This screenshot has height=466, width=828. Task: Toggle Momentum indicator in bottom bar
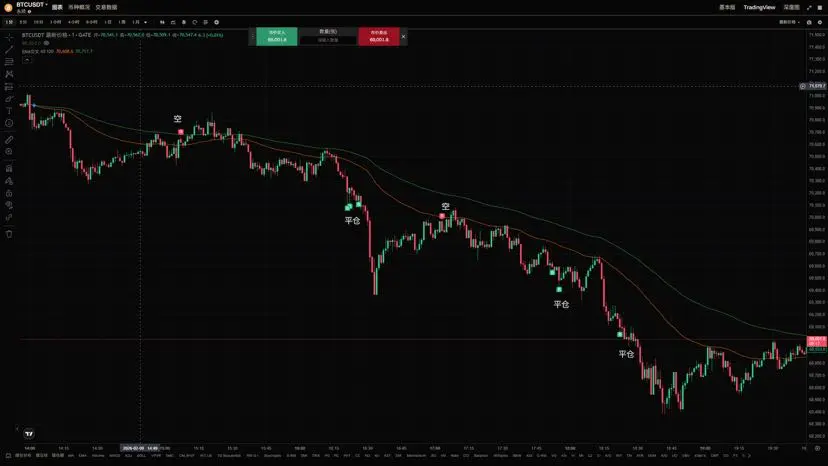click(x=416, y=455)
